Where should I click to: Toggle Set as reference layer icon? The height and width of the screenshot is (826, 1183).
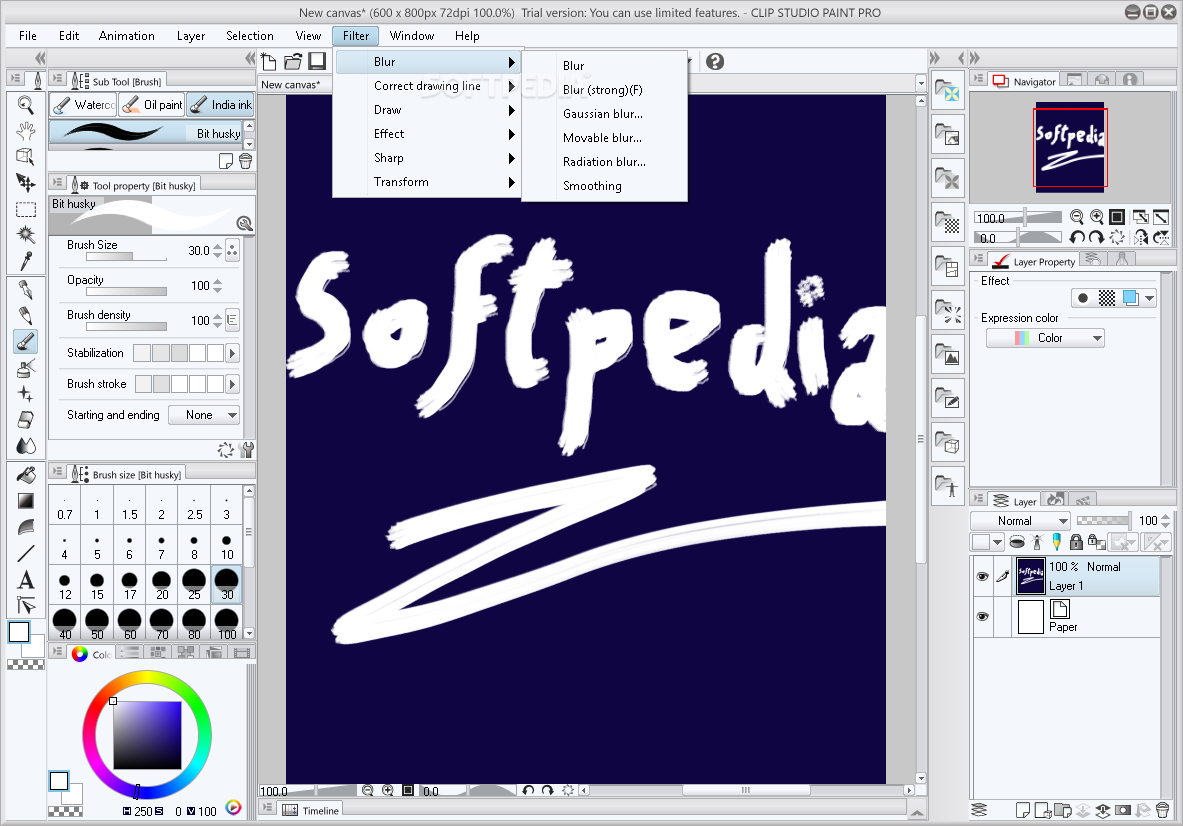point(1037,542)
